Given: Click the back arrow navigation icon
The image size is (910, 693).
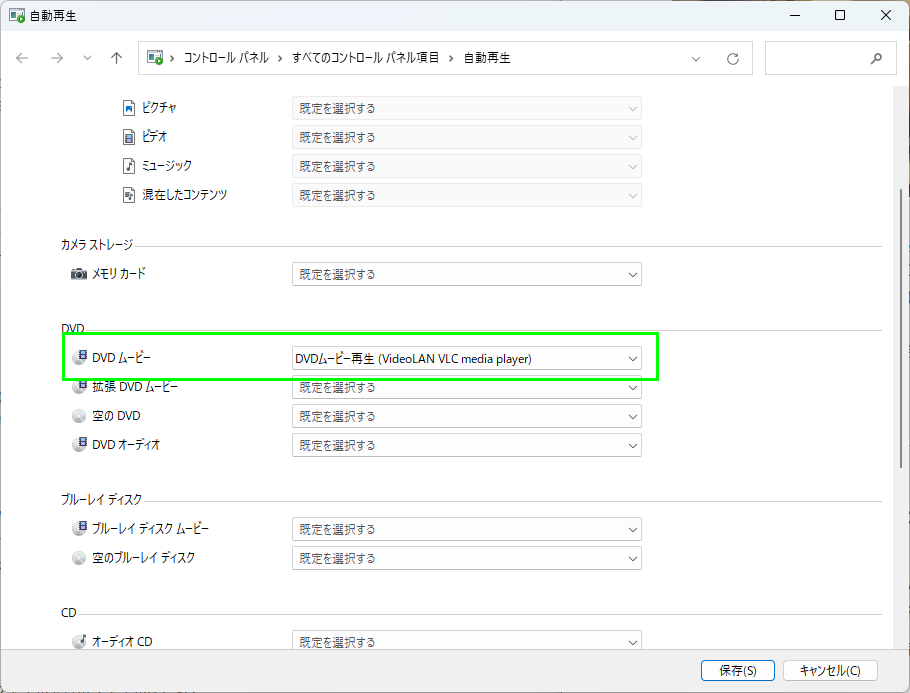Looking at the screenshot, I should (x=22, y=58).
